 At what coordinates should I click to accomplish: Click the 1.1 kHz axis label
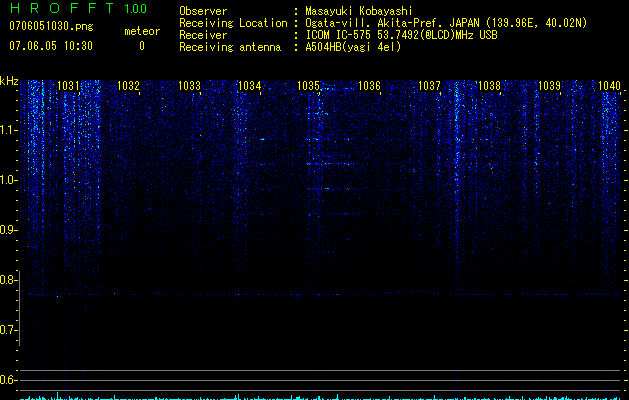tap(8, 130)
